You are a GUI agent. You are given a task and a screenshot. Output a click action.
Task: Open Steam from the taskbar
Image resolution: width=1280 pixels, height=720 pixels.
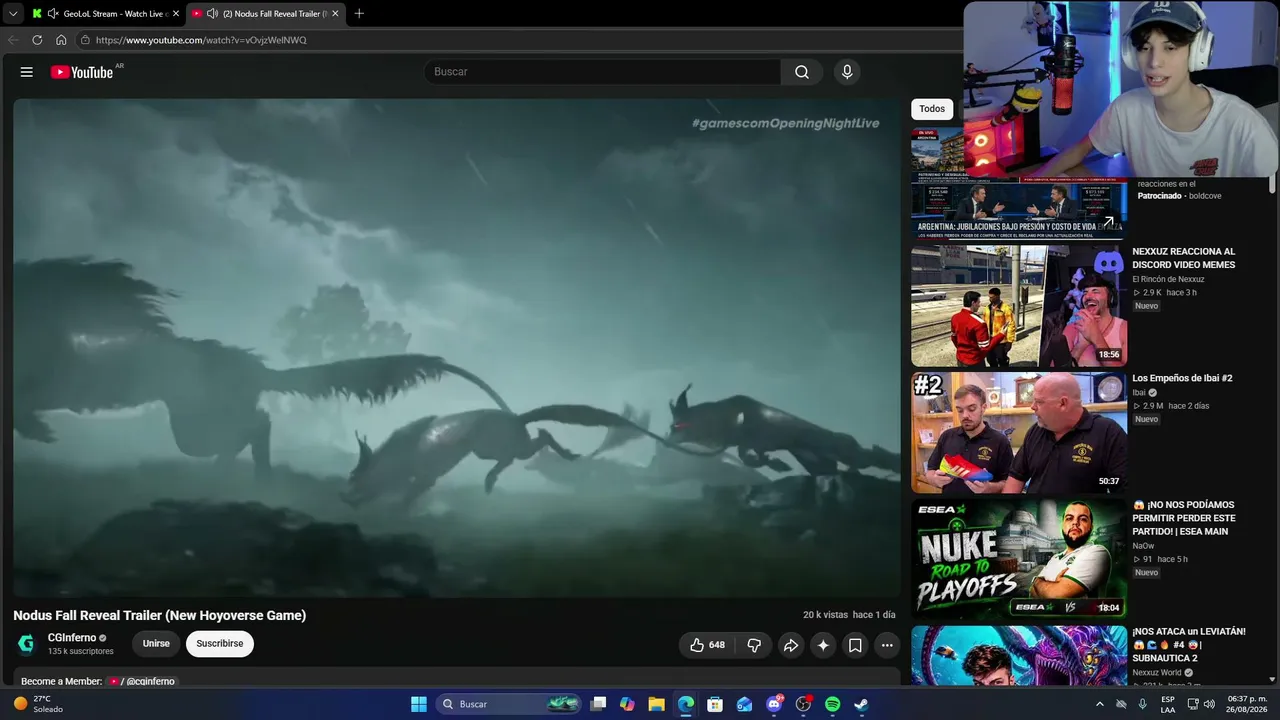coord(862,704)
